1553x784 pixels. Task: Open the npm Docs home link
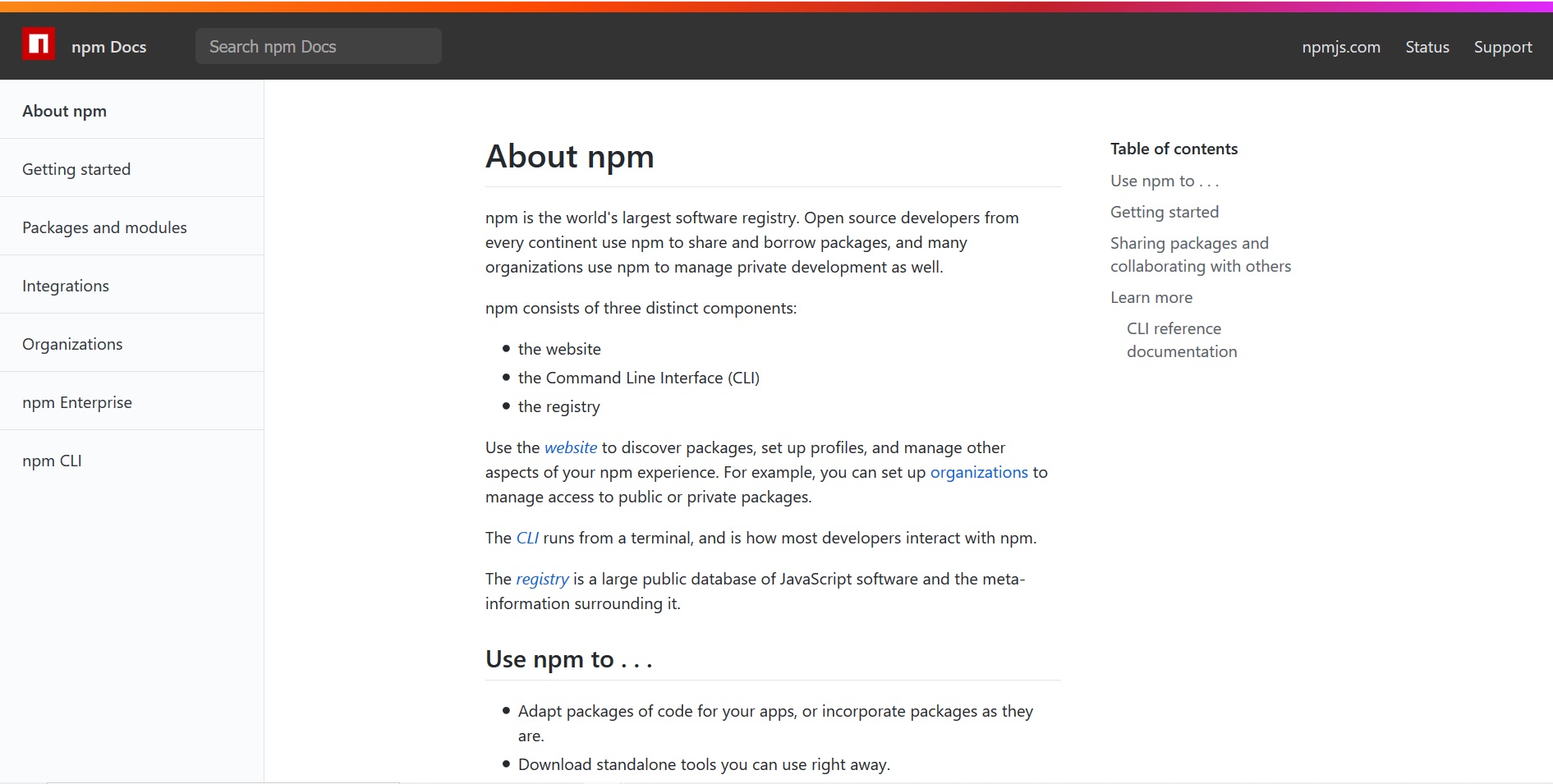click(108, 47)
